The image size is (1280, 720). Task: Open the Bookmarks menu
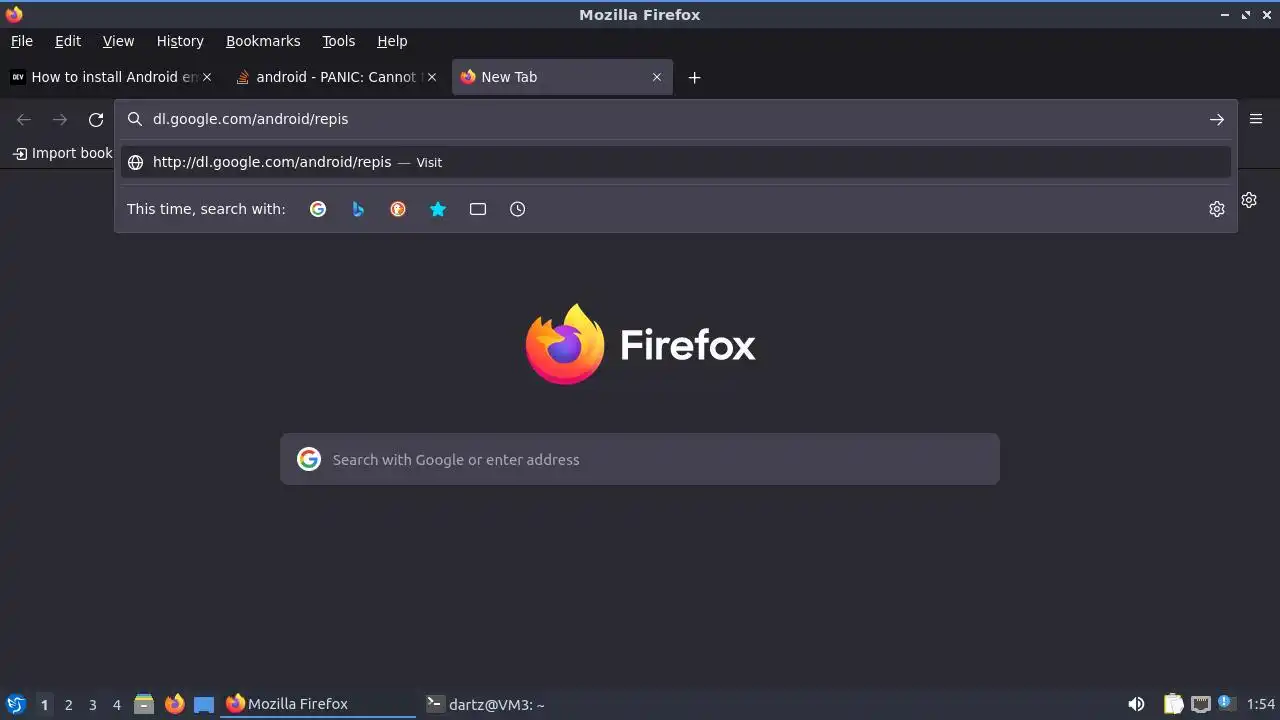pos(263,41)
